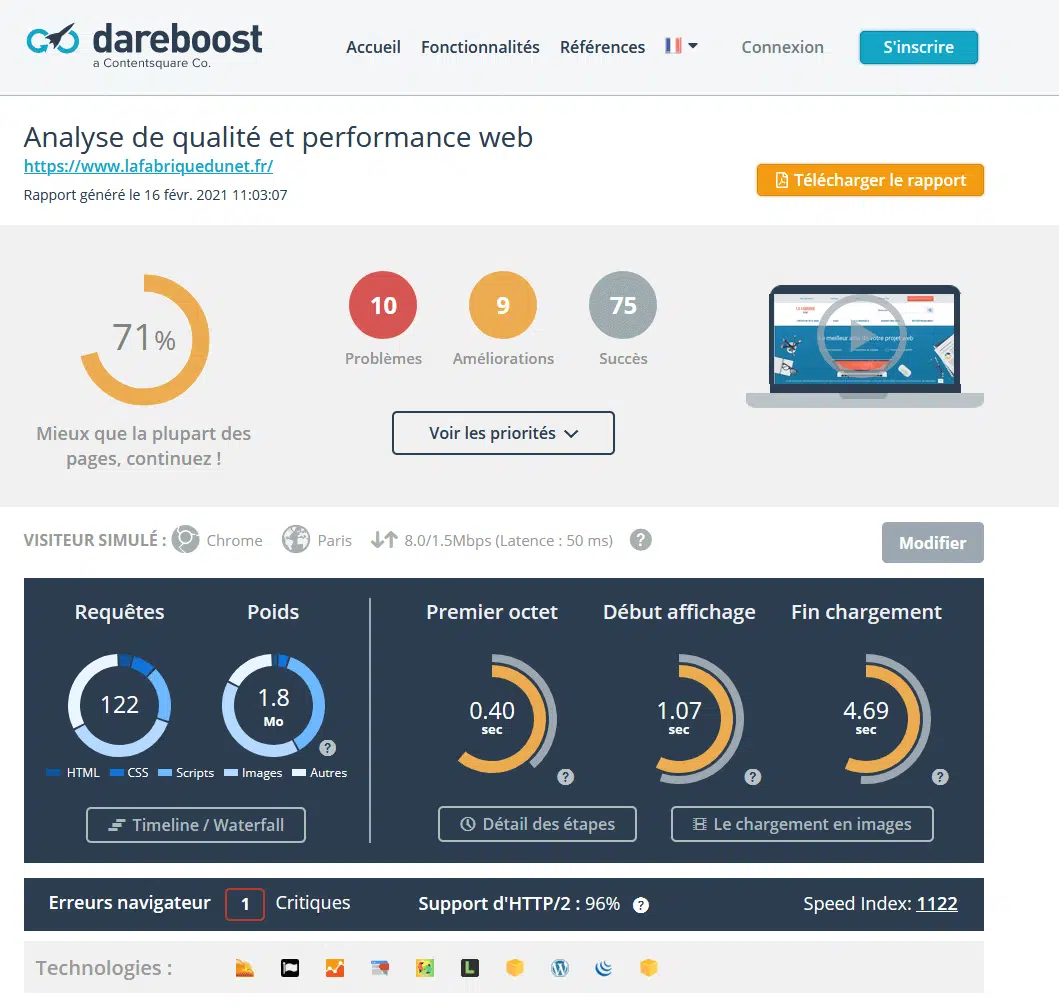Click the 'Technologies :' label
The height and width of the screenshot is (1006, 1059).
pyautogui.click(x=104, y=968)
